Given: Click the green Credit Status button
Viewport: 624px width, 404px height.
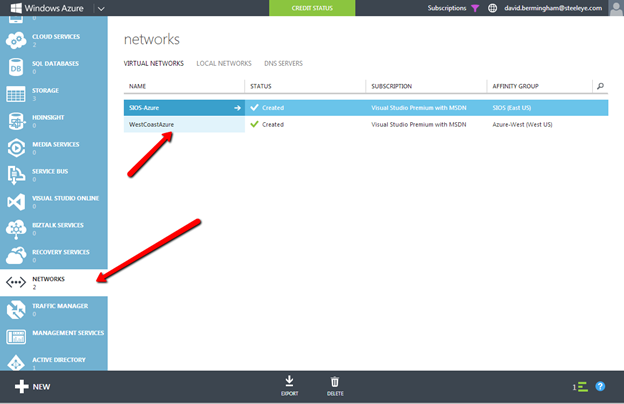Looking at the screenshot, I should (312, 8).
